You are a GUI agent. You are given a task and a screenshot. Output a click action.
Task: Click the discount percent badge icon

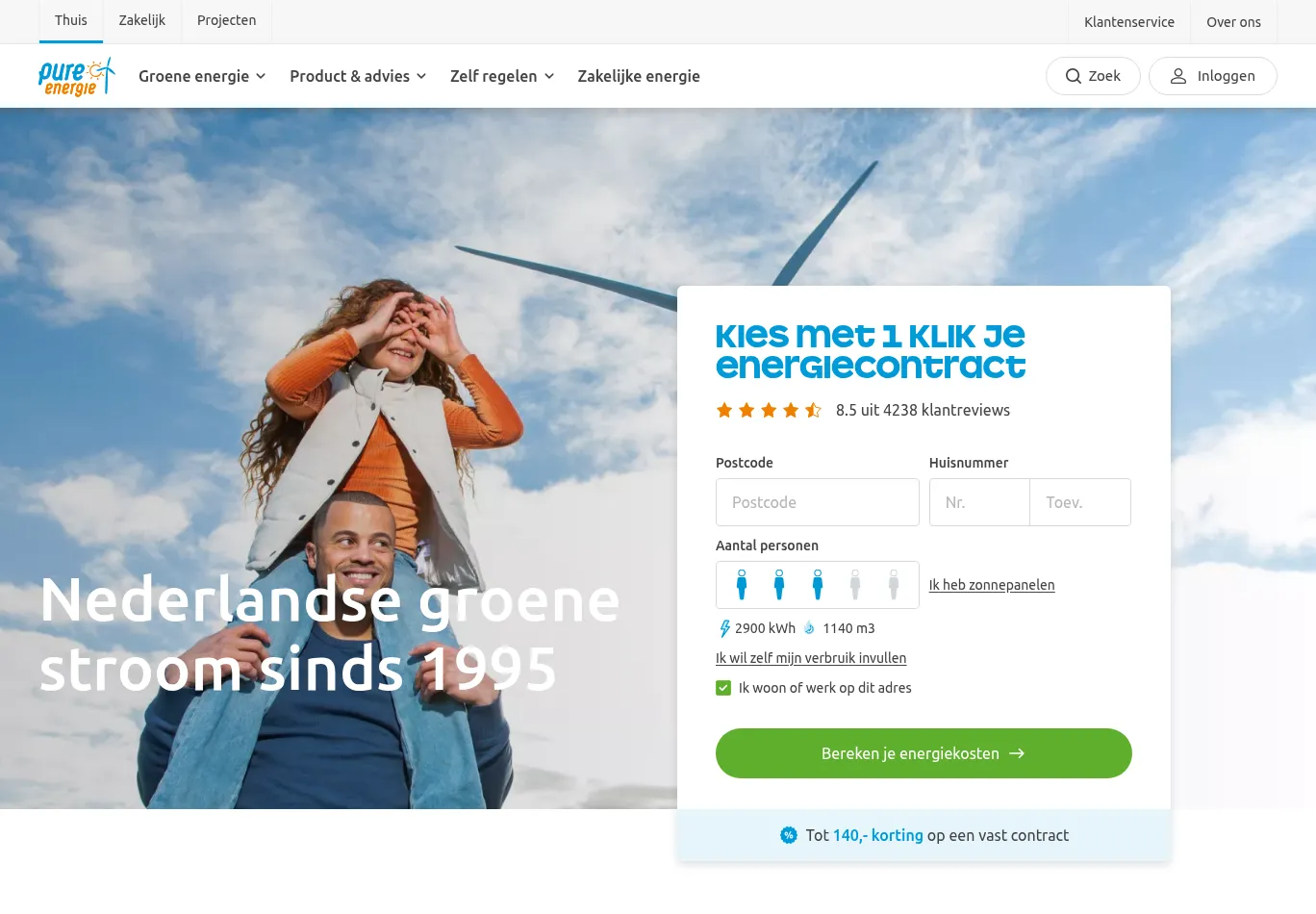pyautogui.click(x=789, y=835)
